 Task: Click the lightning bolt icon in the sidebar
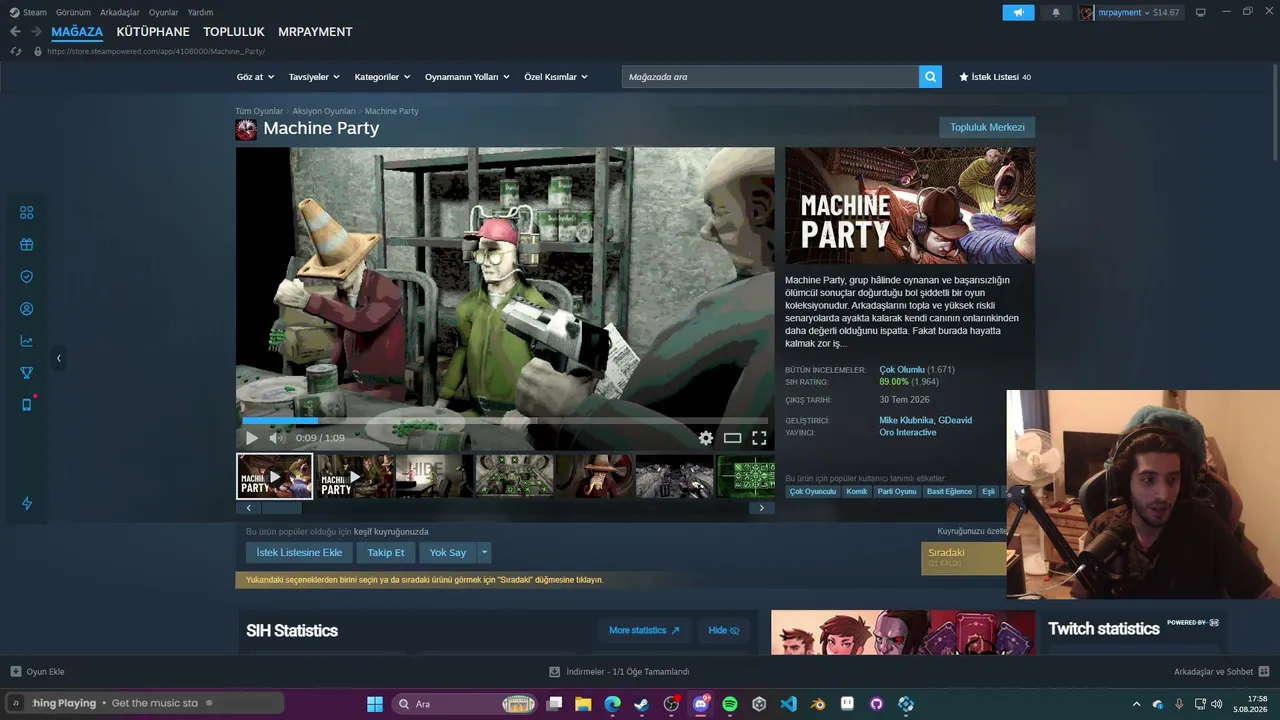point(27,503)
